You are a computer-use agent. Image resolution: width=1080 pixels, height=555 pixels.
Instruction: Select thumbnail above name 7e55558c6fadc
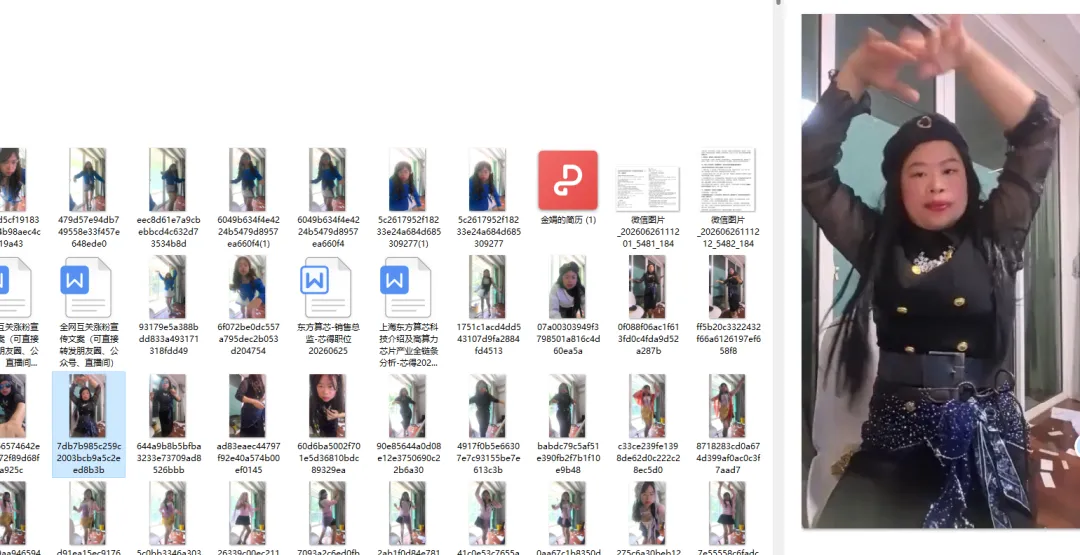coord(727,513)
